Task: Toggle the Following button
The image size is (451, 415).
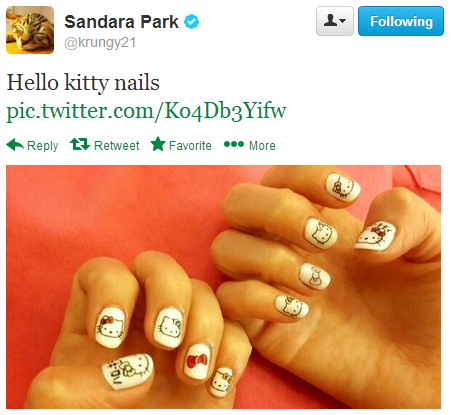Action: click(x=401, y=21)
